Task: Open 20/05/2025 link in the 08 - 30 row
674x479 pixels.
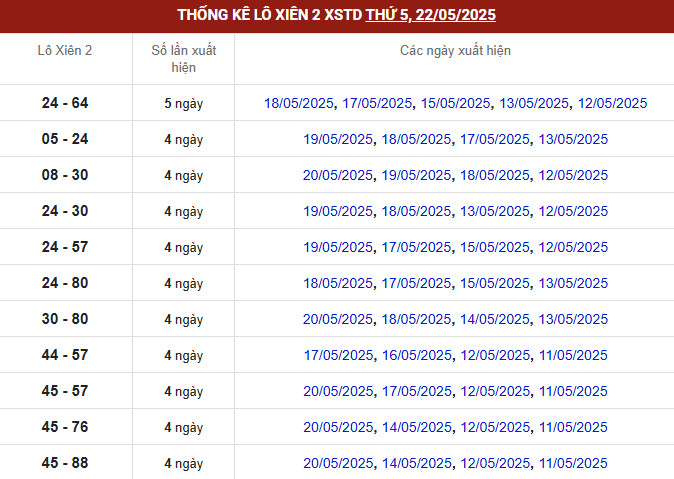Action: [338, 175]
